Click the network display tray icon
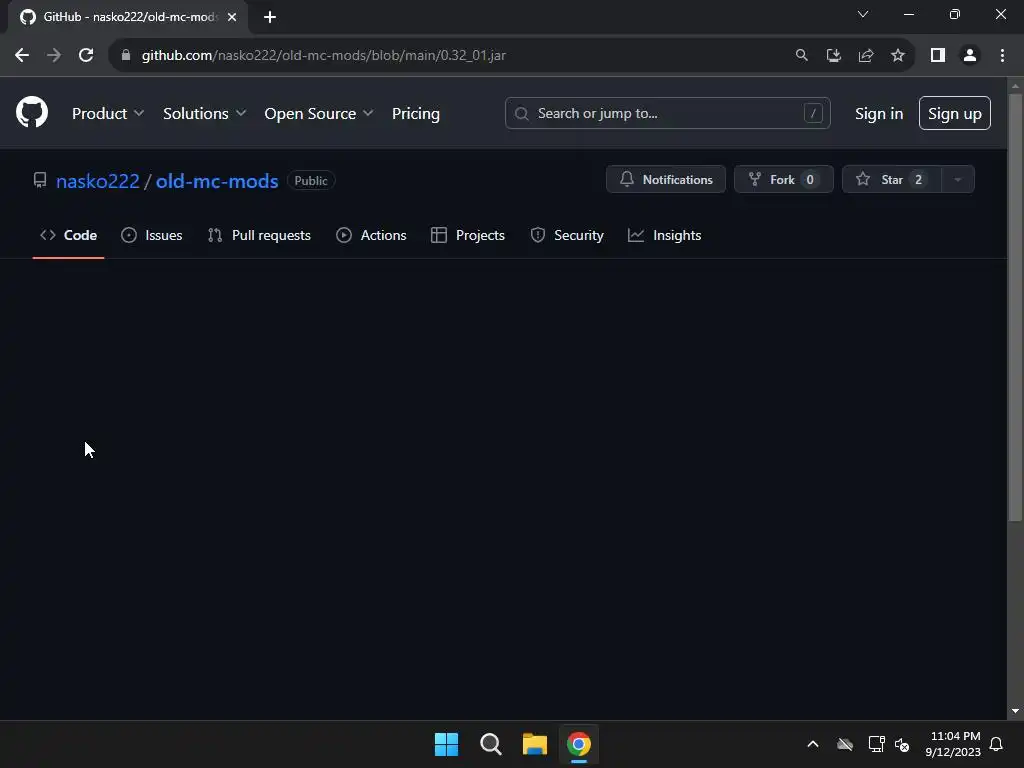1024x768 pixels. pyautogui.click(x=876, y=744)
